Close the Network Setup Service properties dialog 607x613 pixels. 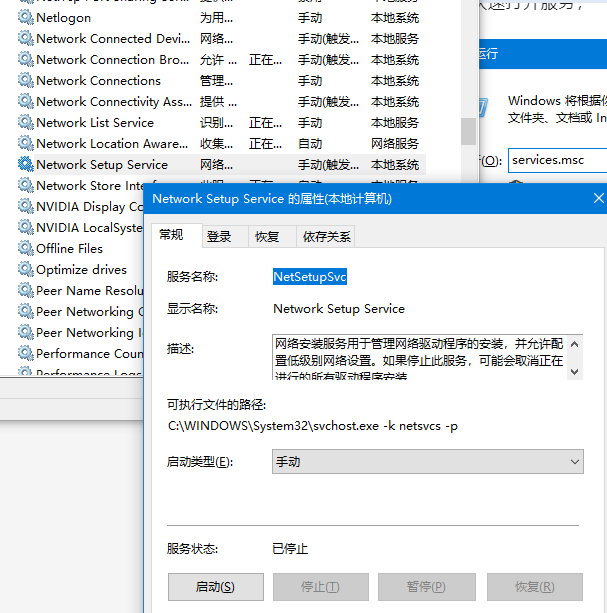pos(598,198)
